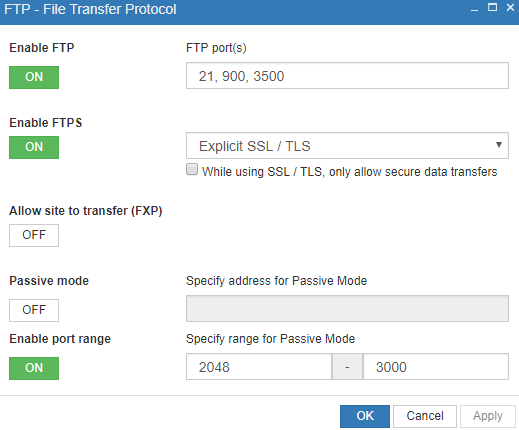The width and height of the screenshot is (519, 430).
Task: Click the port range end field showing 3000
Action: click(436, 367)
